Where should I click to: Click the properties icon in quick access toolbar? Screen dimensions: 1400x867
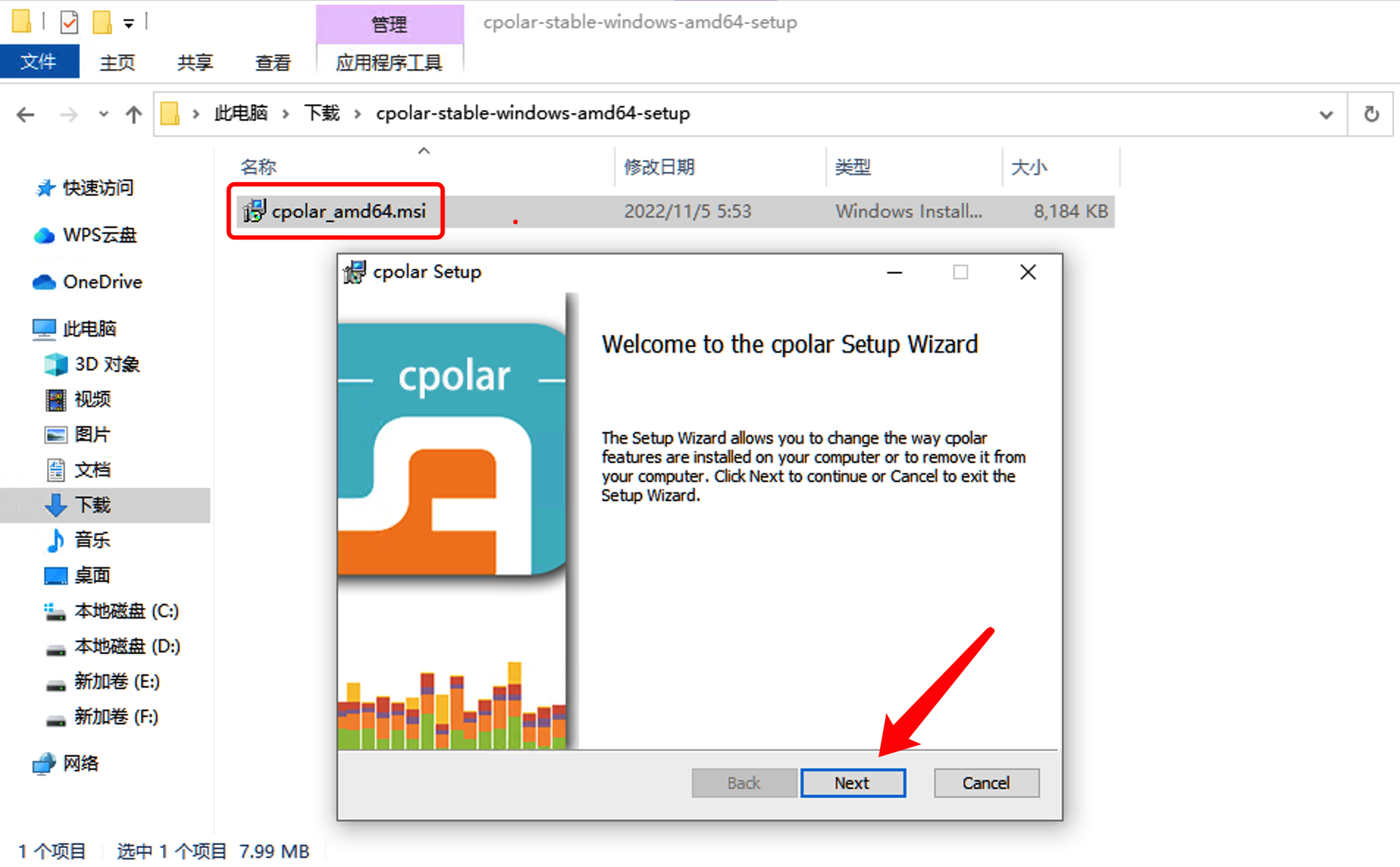tap(69, 22)
